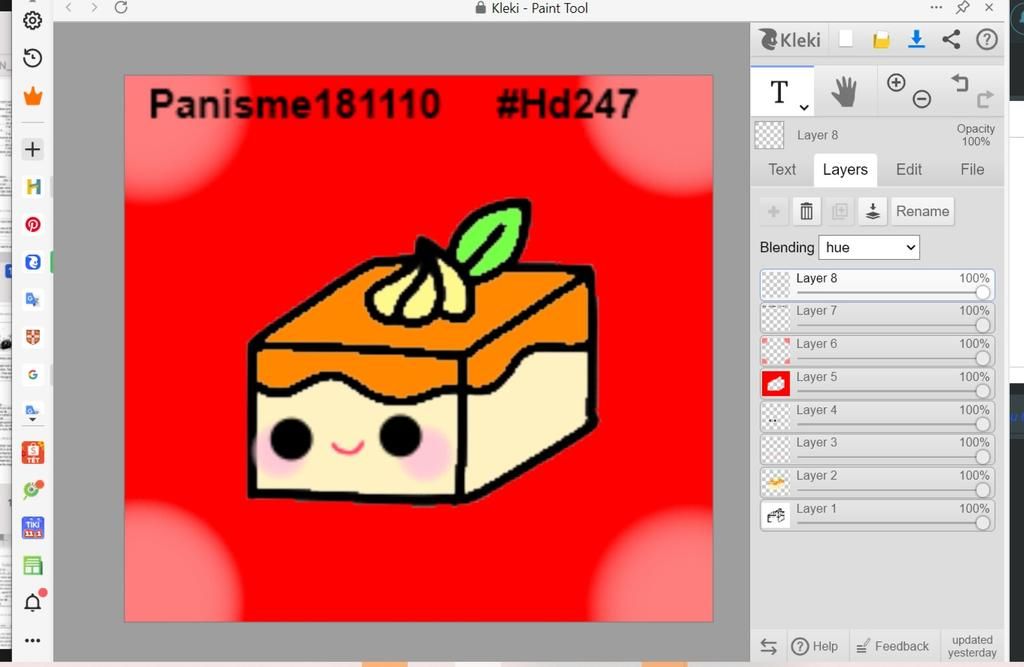Select Layer 6 in the layers list

(877, 351)
